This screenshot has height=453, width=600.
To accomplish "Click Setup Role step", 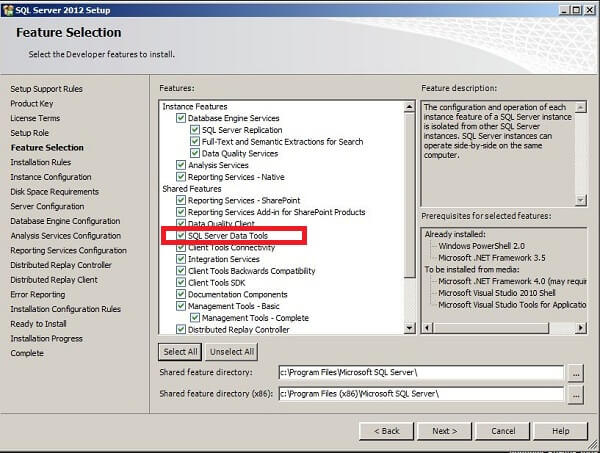I will (29, 133).
